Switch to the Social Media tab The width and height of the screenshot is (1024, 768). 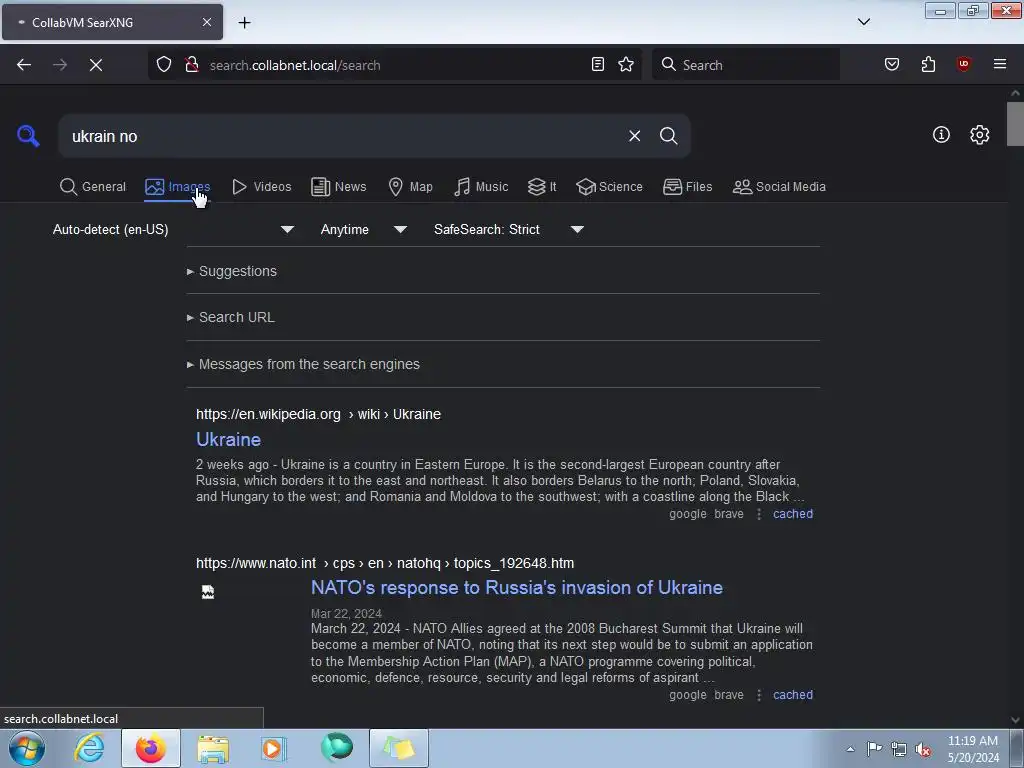pos(779,187)
